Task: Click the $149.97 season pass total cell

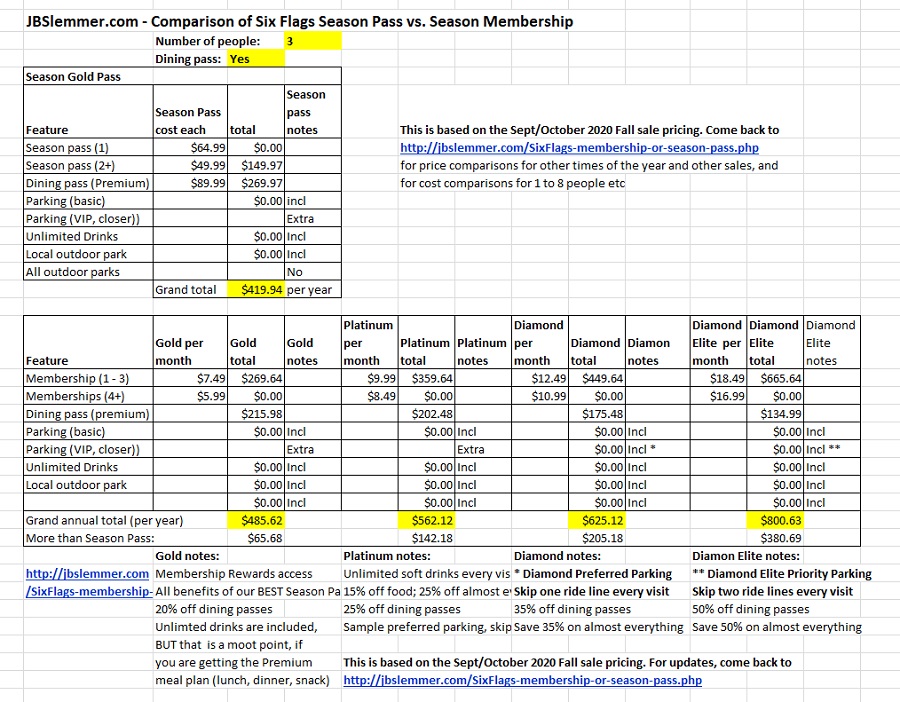Action: click(256, 165)
